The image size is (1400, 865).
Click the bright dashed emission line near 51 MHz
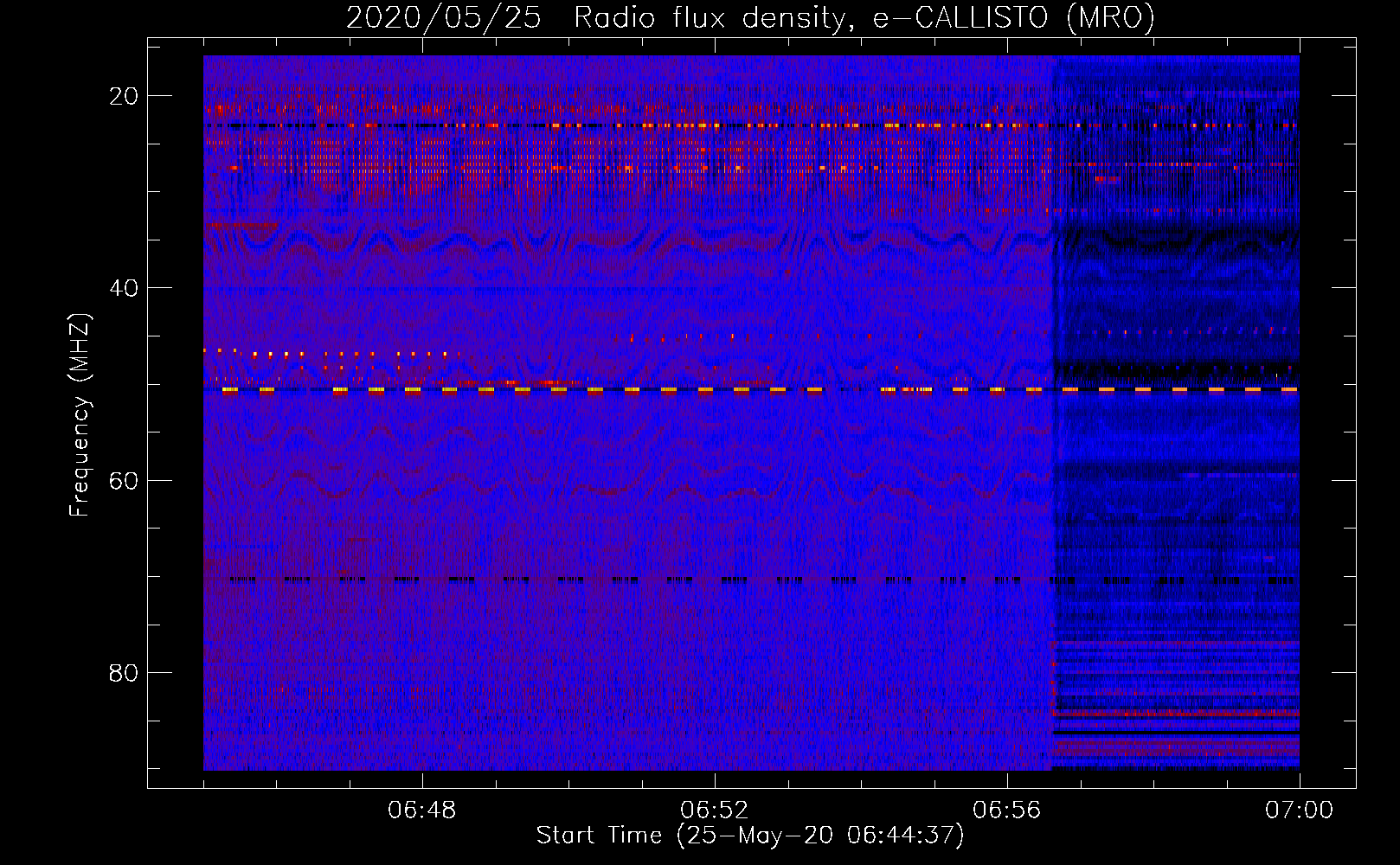[751, 390]
